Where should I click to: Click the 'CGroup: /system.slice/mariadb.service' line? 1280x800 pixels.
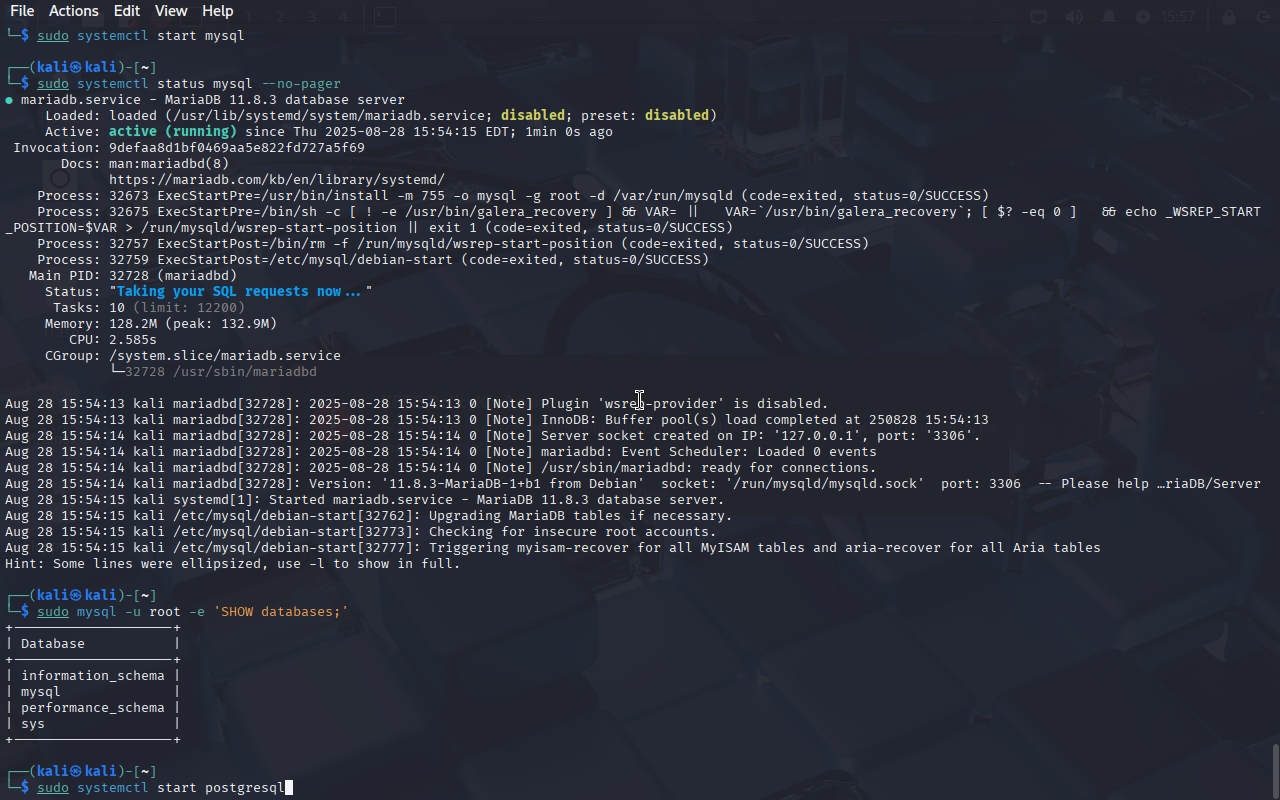pyautogui.click(x=193, y=355)
